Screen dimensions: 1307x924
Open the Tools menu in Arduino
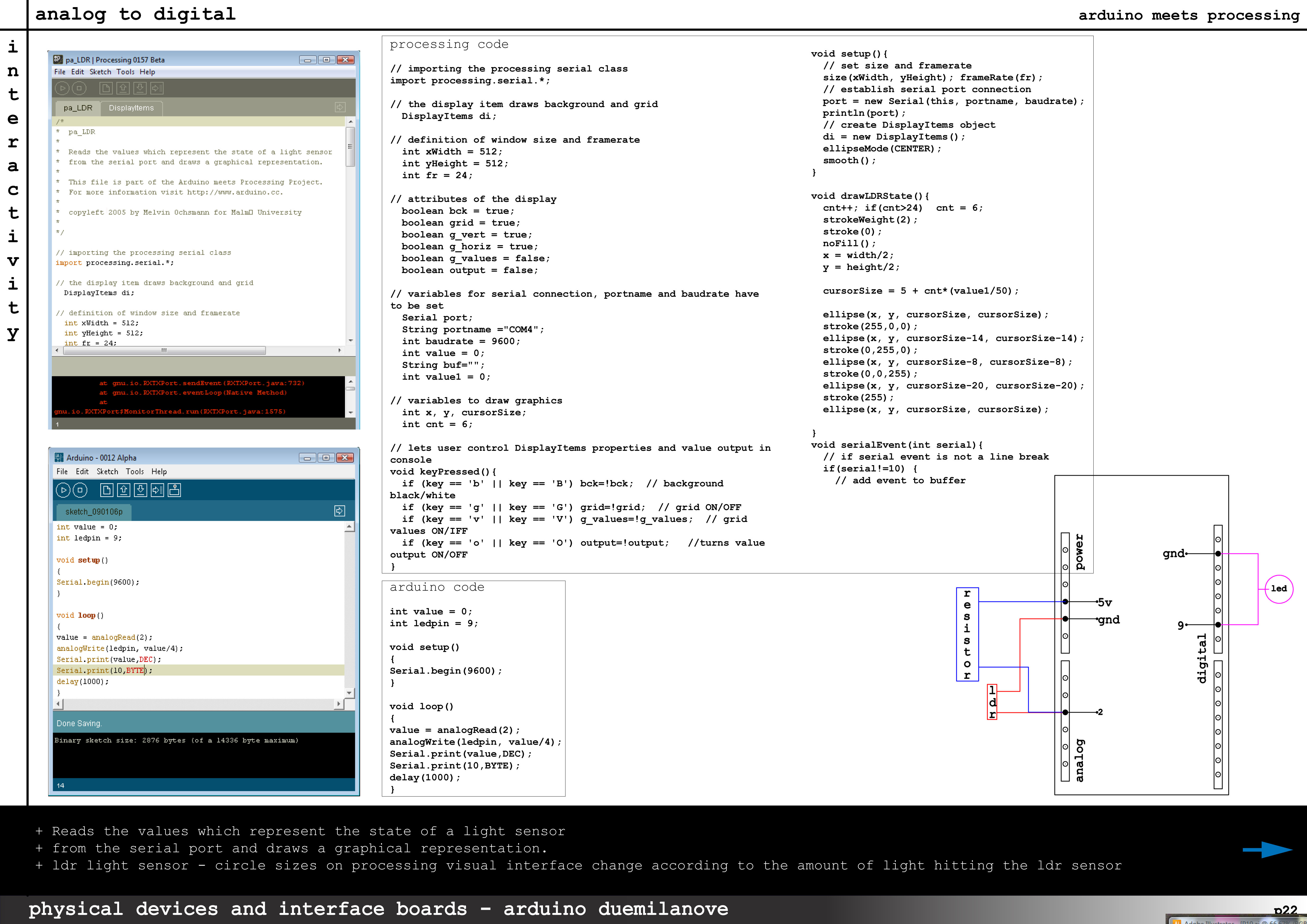pyautogui.click(x=135, y=472)
